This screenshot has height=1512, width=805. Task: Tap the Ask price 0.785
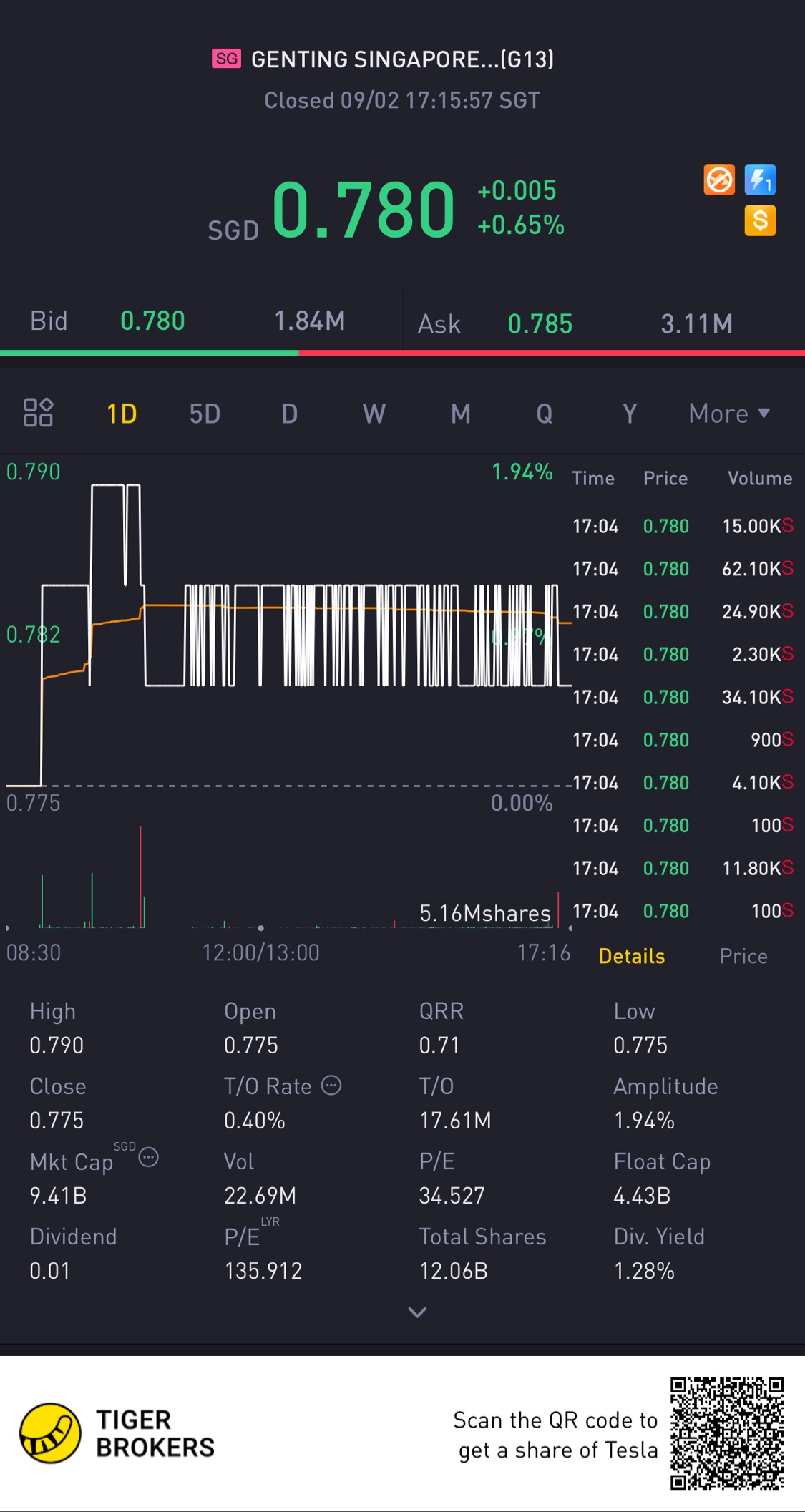pyautogui.click(x=540, y=324)
